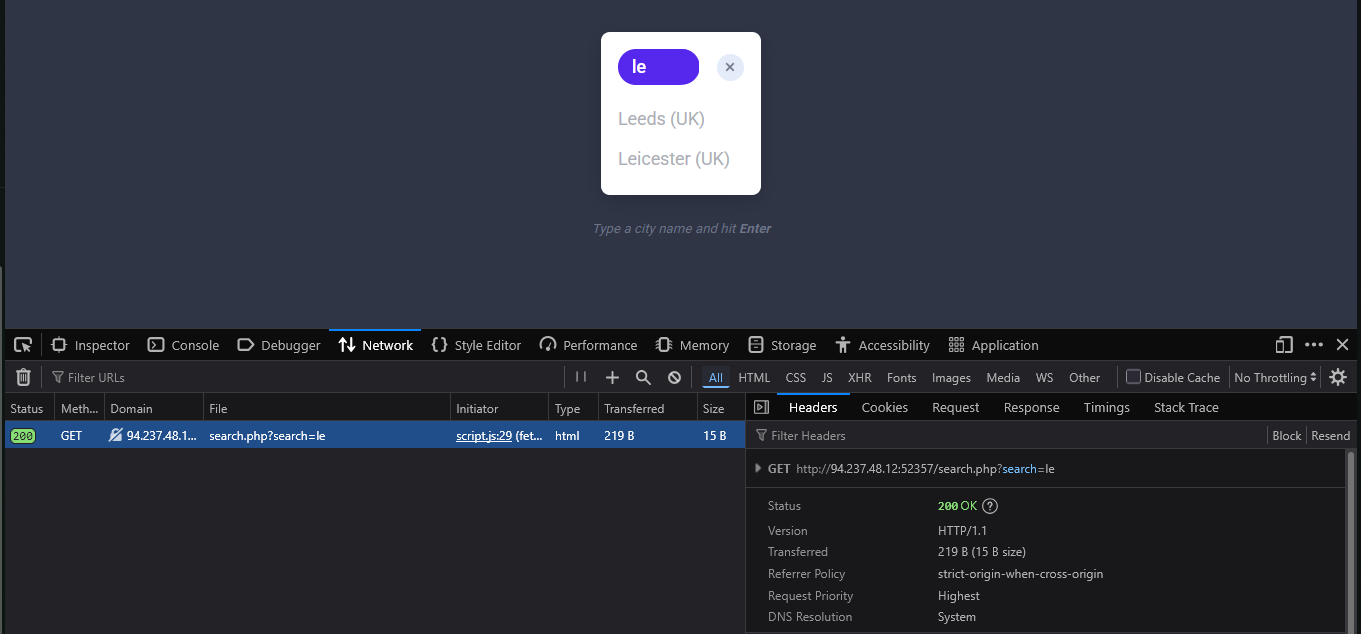Collapse the request details pane
The height and width of the screenshot is (634, 1361).
click(761, 407)
